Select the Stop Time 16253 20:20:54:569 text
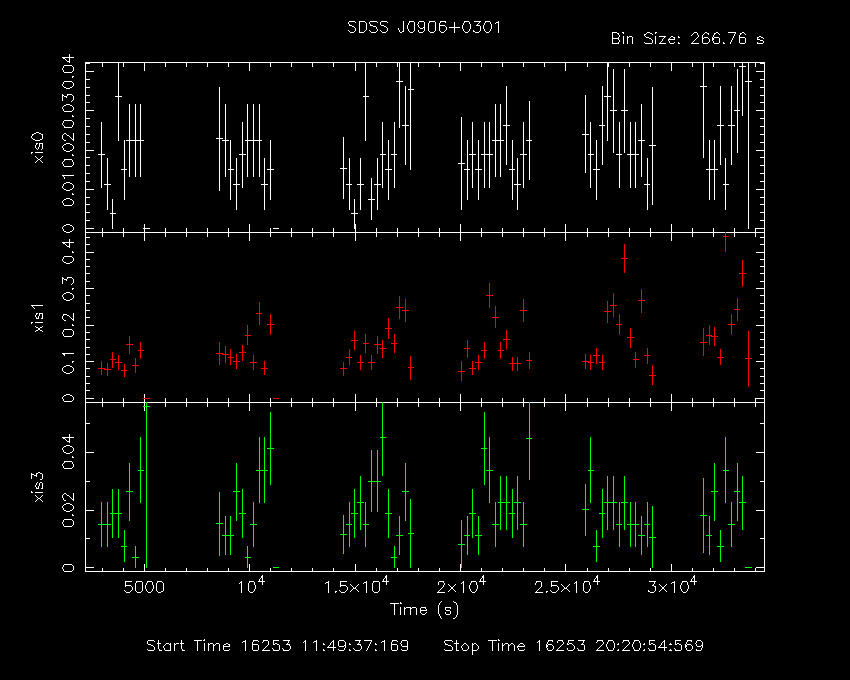Image resolution: width=850 pixels, height=680 pixels. click(x=574, y=646)
